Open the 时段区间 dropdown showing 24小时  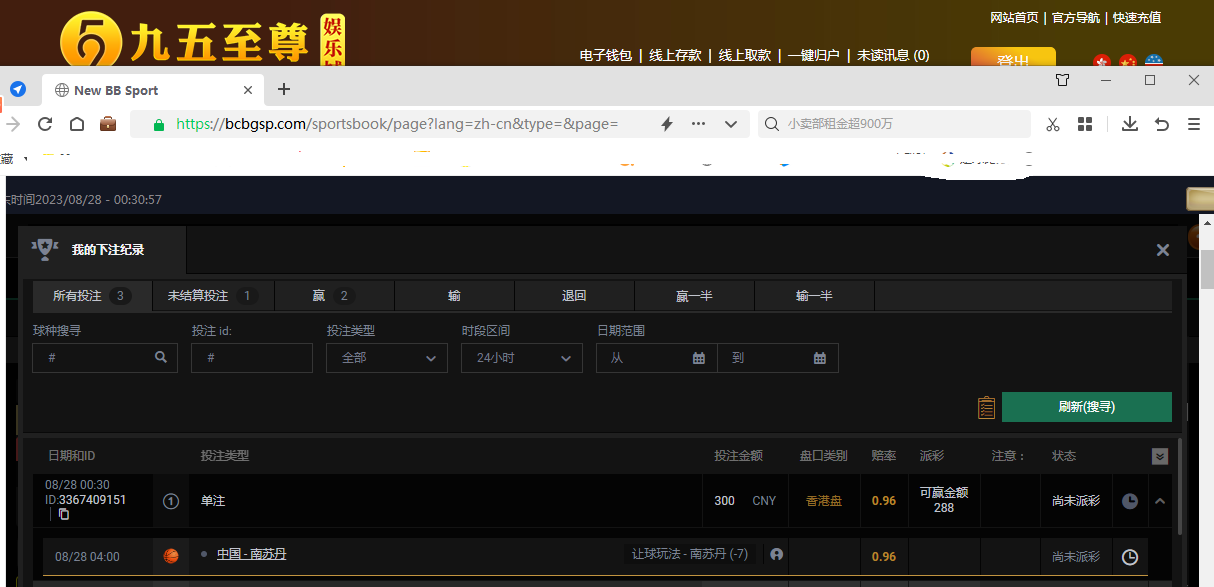pos(522,357)
